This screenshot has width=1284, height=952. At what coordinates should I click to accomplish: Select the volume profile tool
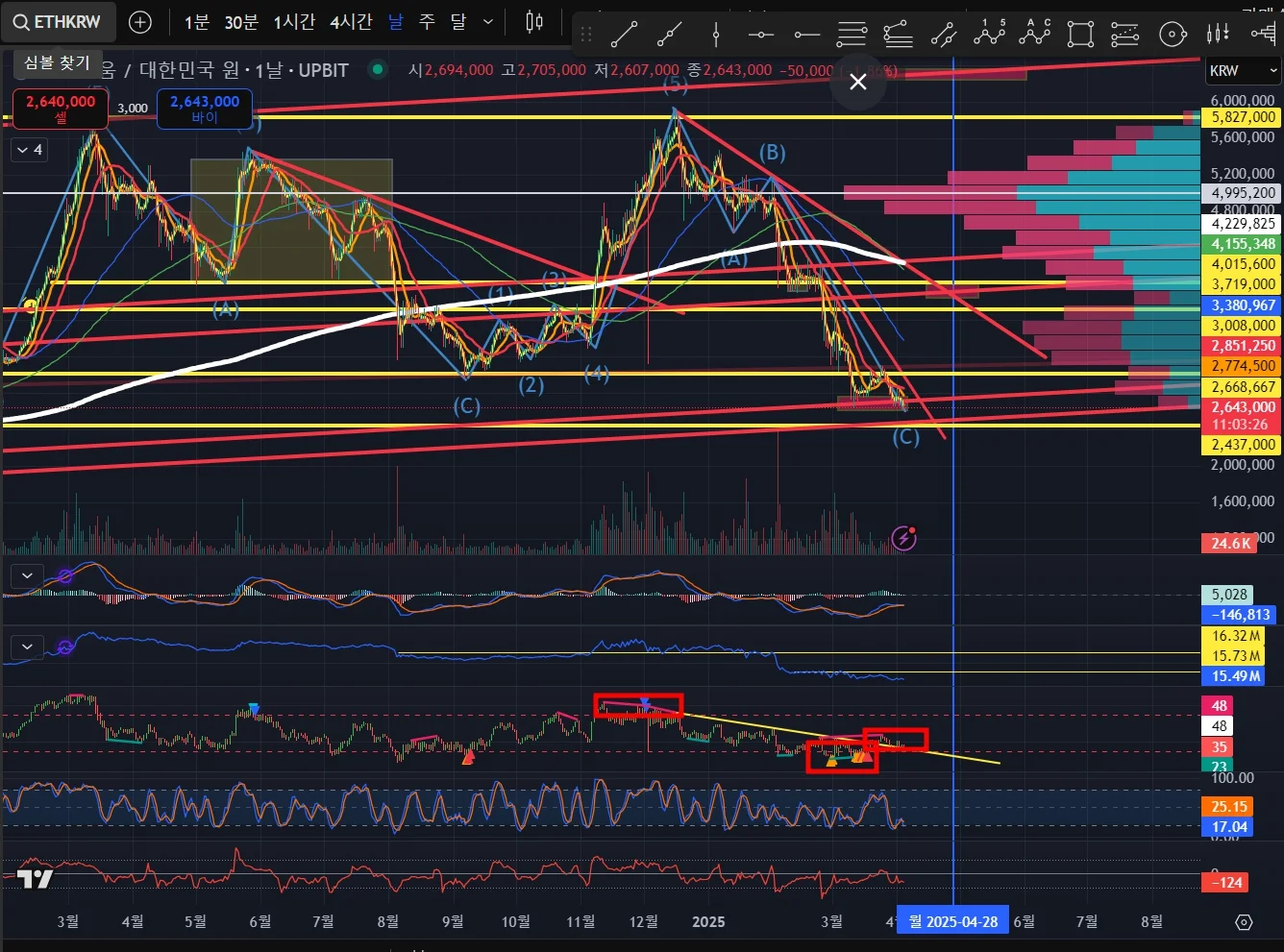[x=1264, y=34]
